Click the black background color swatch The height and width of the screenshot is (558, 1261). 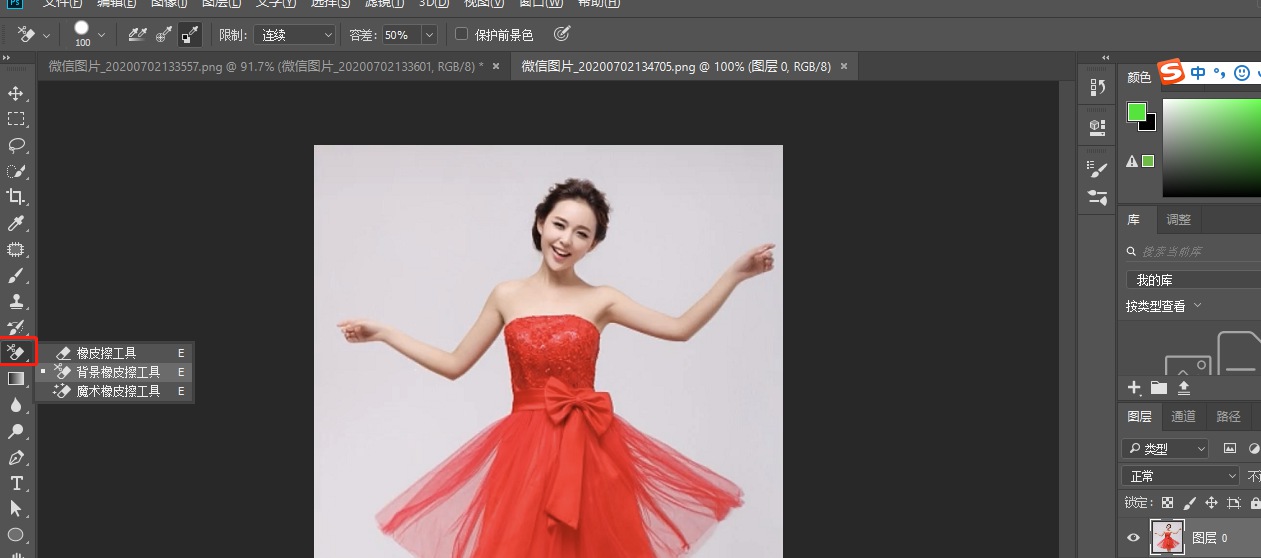click(1149, 124)
